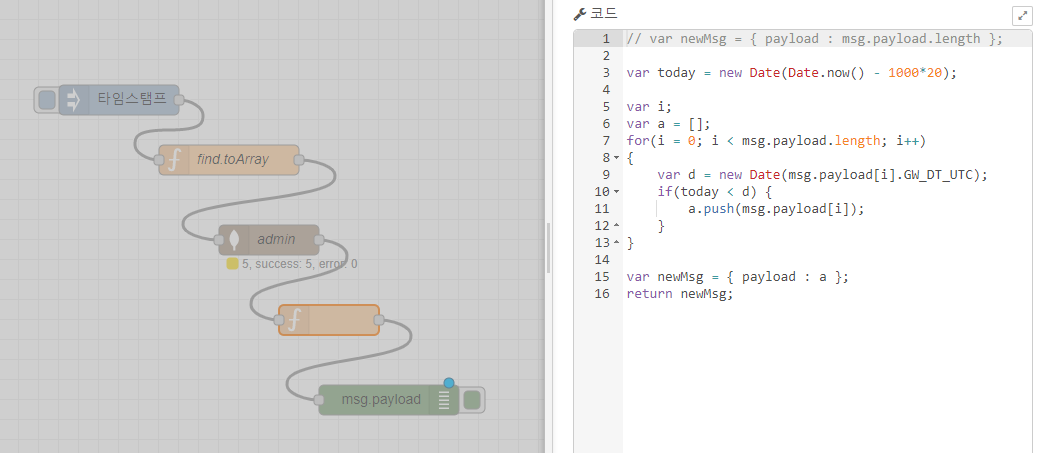Click the 'var today = new Date' code line
Image resolution: width=1051 pixels, height=453 pixels.
click(792, 72)
